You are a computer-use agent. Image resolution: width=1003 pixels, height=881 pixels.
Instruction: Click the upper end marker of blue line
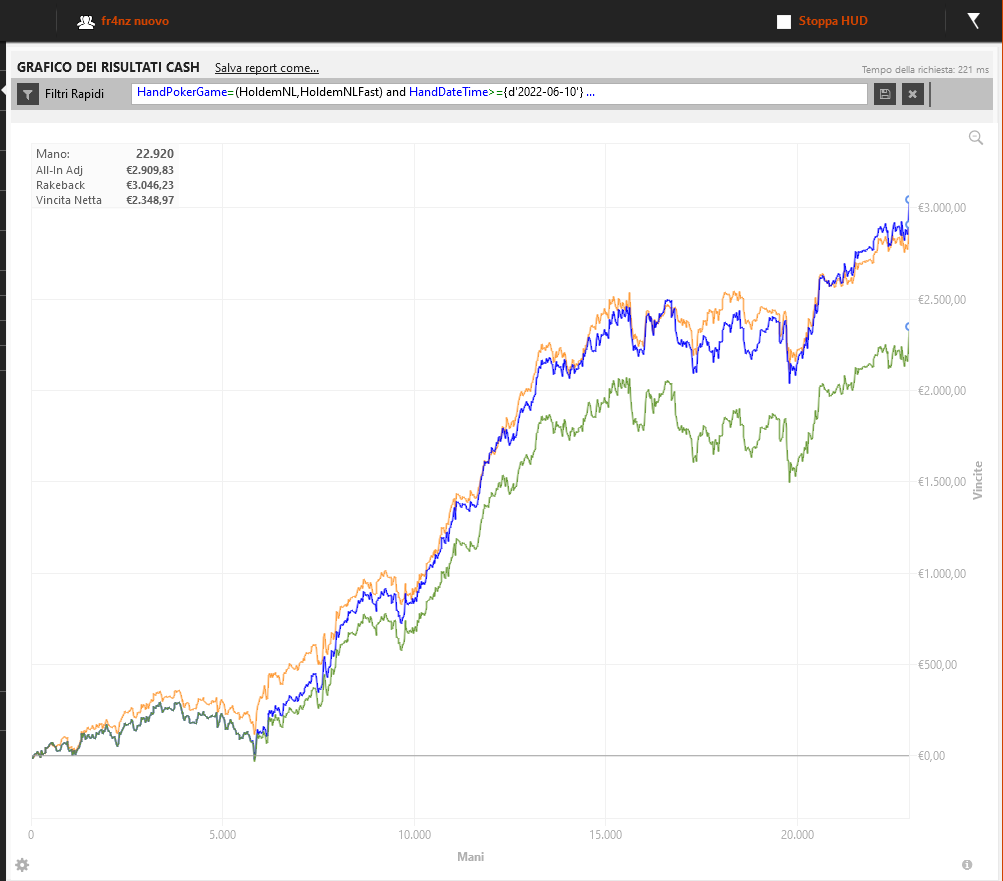(908, 200)
